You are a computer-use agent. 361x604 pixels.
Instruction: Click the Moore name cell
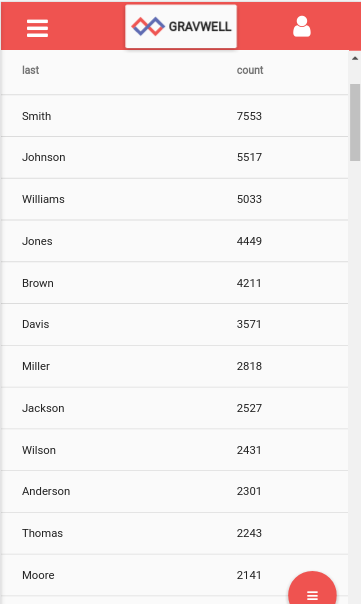click(x=38, y=575)
